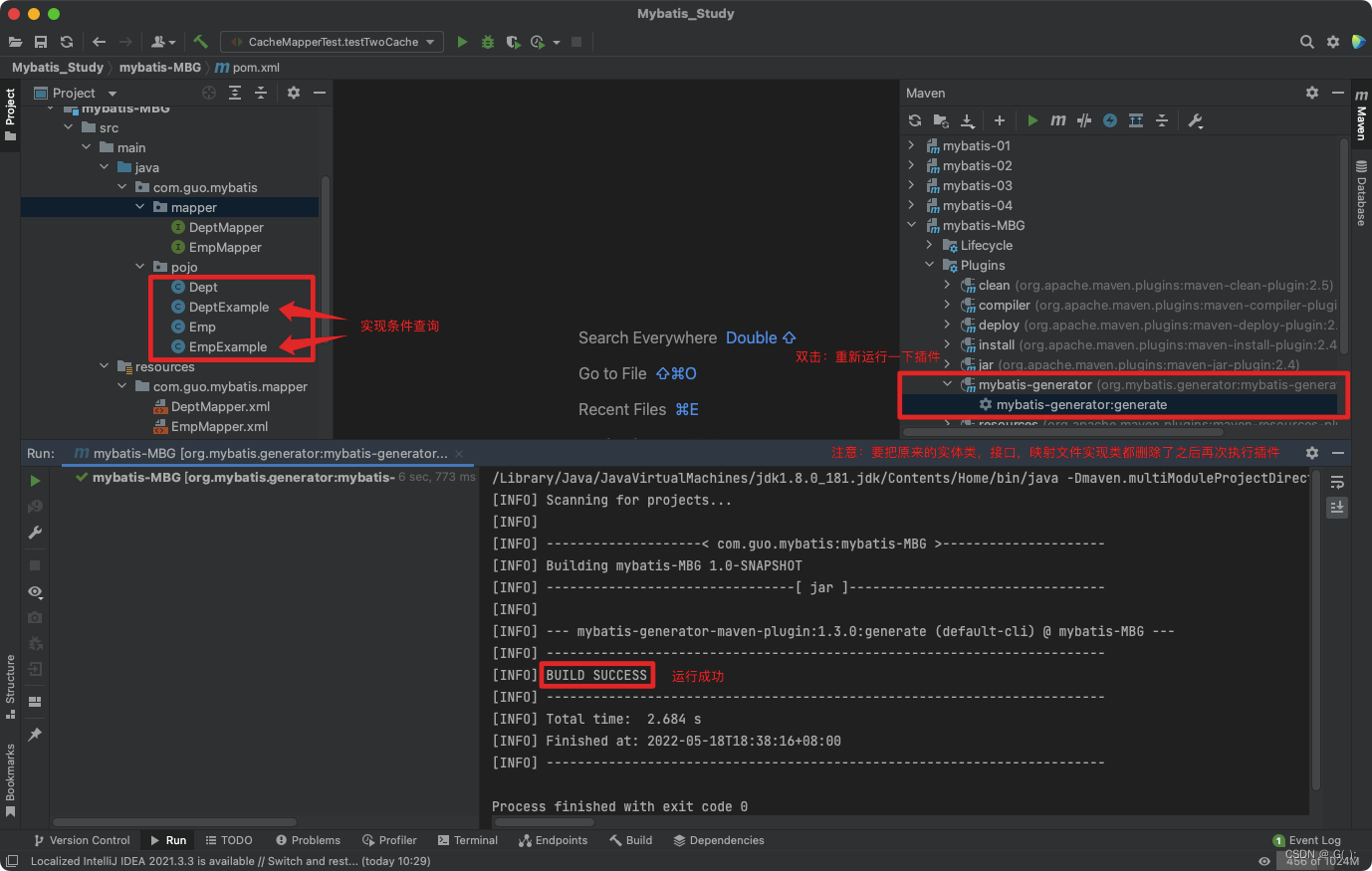This screenshot has height=871, width=1372.
Task: Expand Lifecycle node under mybatis-MBG
Action: [x=929, y=245]
